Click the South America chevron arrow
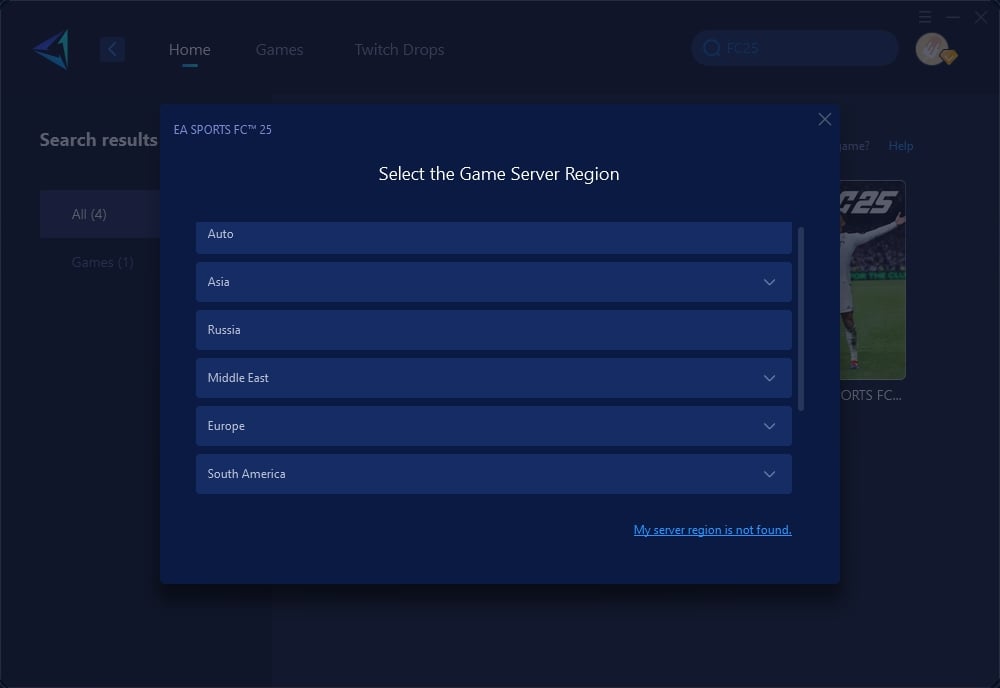This screenshot has height=688, width=1000. [x=769, y=474]
